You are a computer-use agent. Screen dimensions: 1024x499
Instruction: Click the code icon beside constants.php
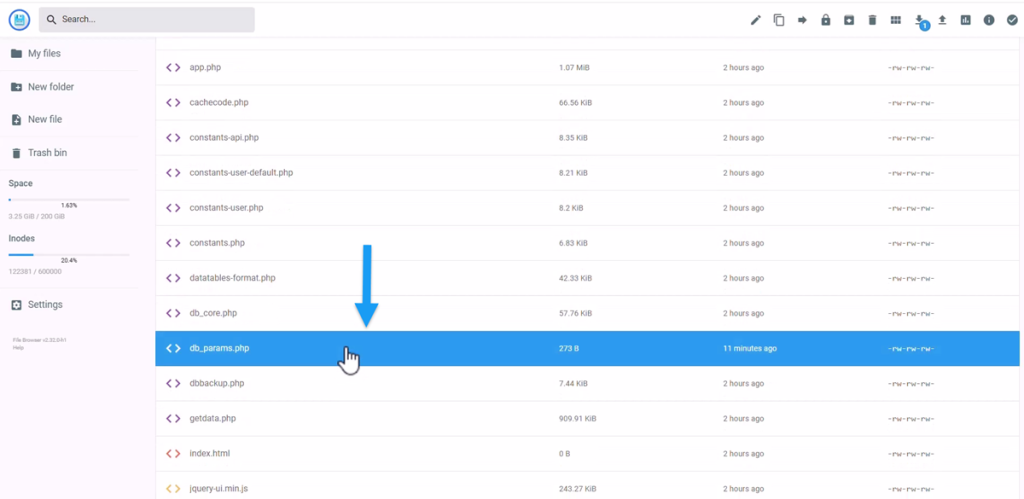pos(173,243)
